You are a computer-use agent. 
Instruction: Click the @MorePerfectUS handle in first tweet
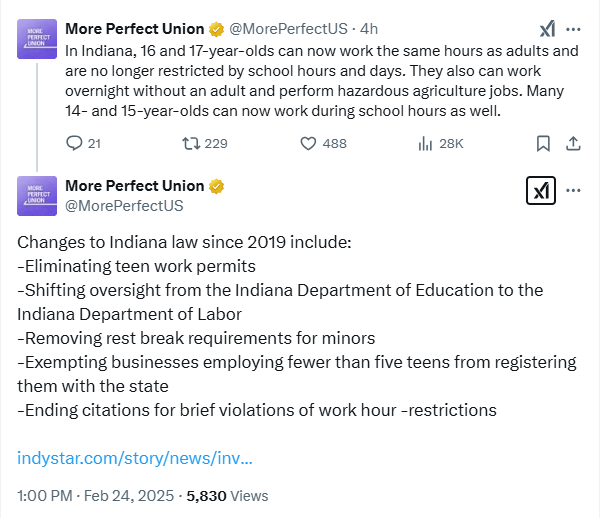tap(288, 29)
